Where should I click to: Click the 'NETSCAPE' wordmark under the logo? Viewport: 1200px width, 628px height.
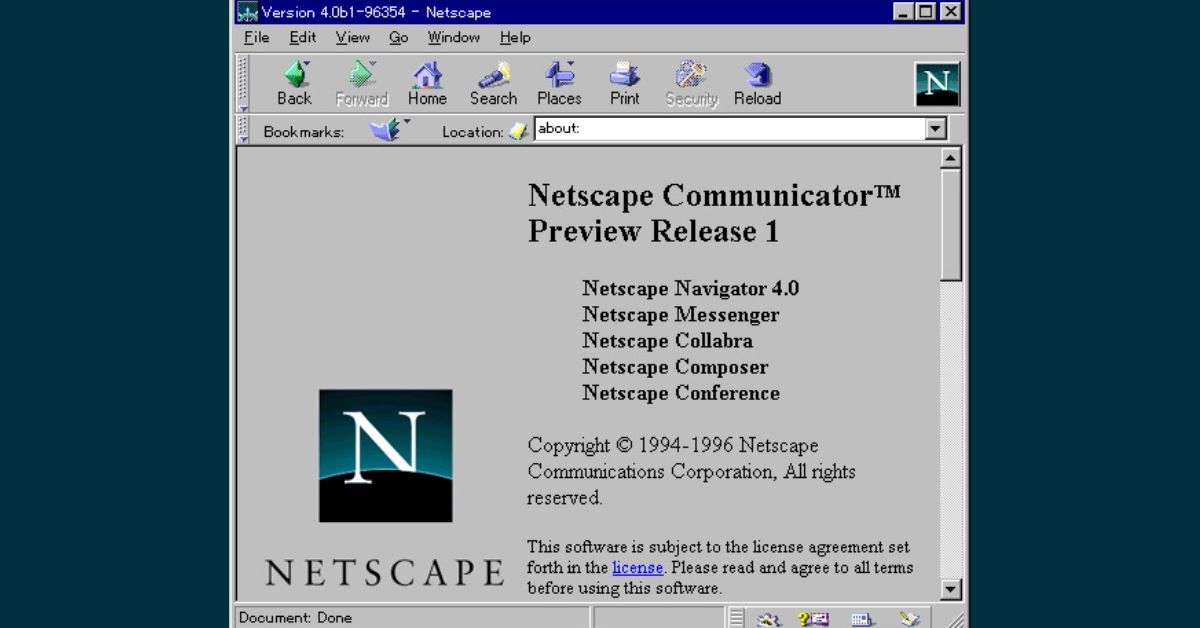[385, 573]
